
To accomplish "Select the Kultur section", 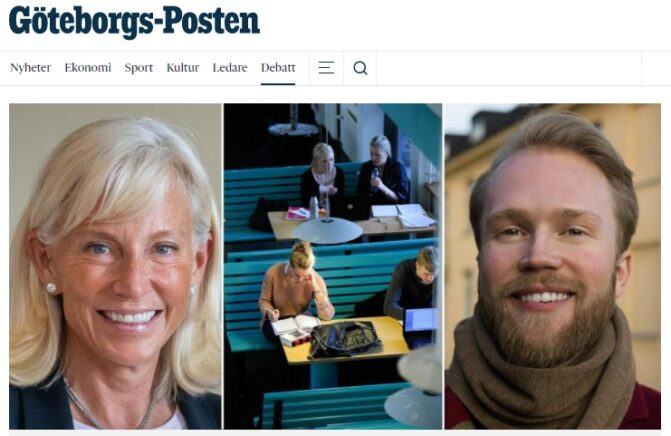I will (183, 68).
